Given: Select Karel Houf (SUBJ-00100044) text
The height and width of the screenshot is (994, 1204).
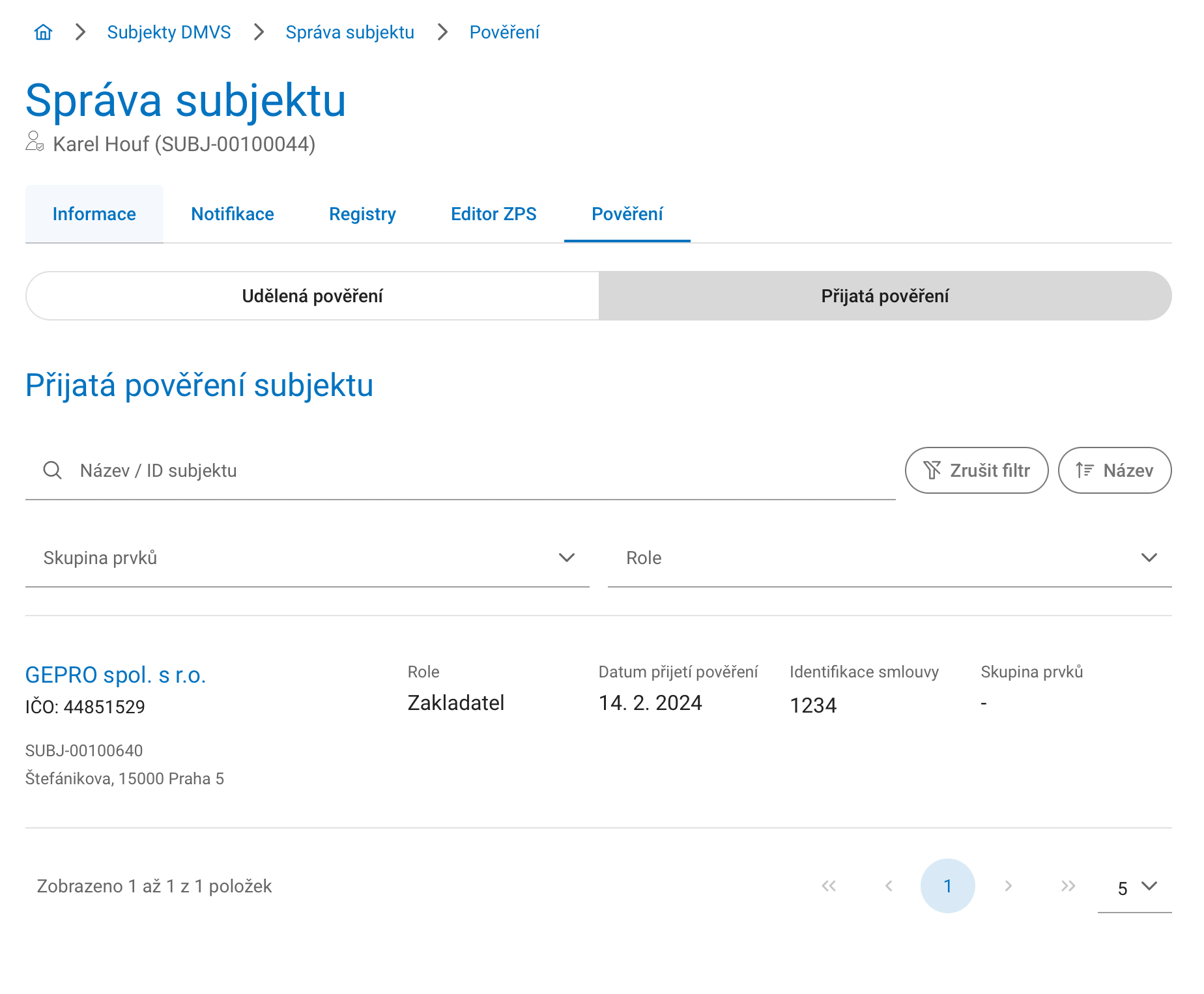Looking at the screenshot, I should [x=184, y=144].
